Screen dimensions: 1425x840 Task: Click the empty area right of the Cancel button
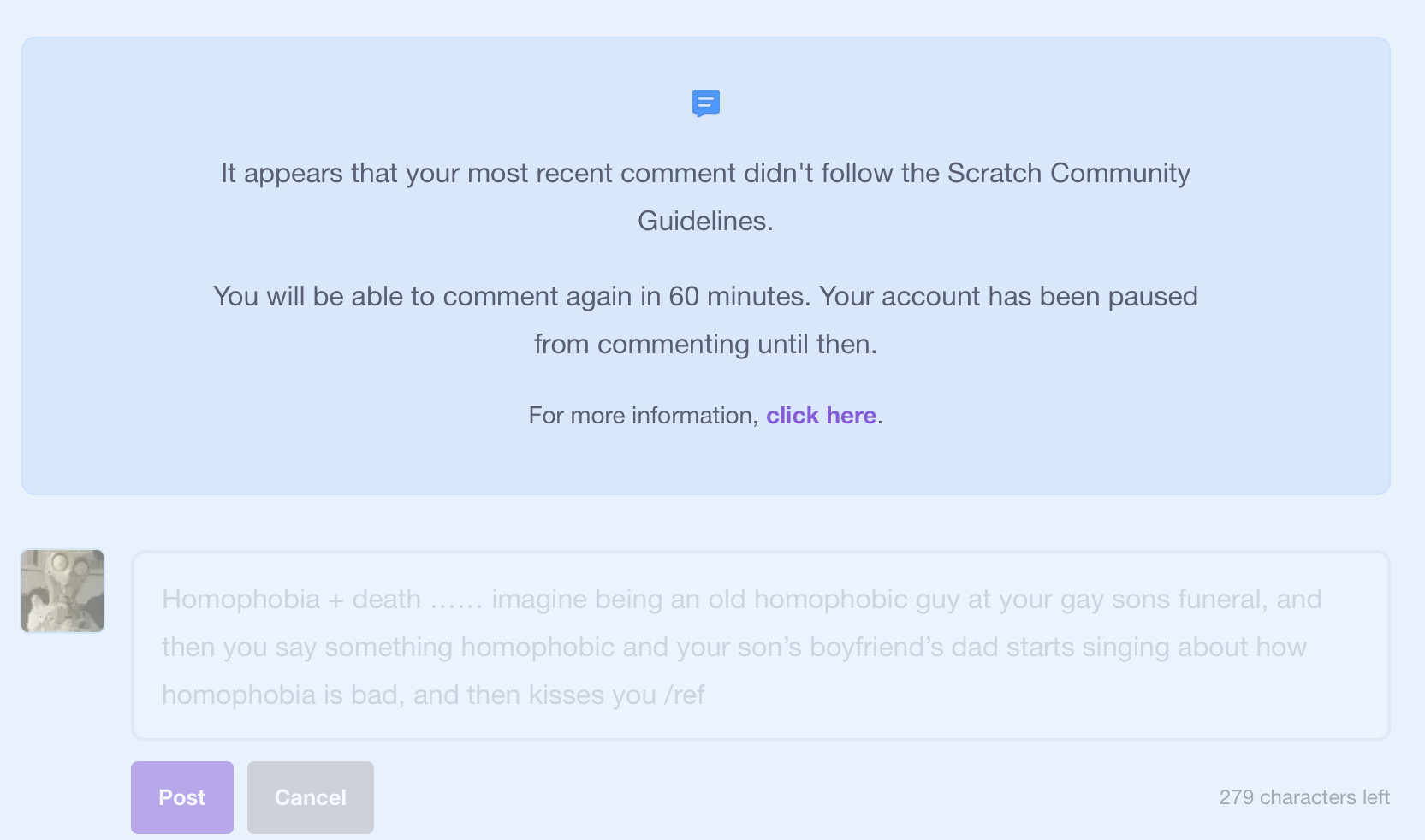tap(770, 797)
